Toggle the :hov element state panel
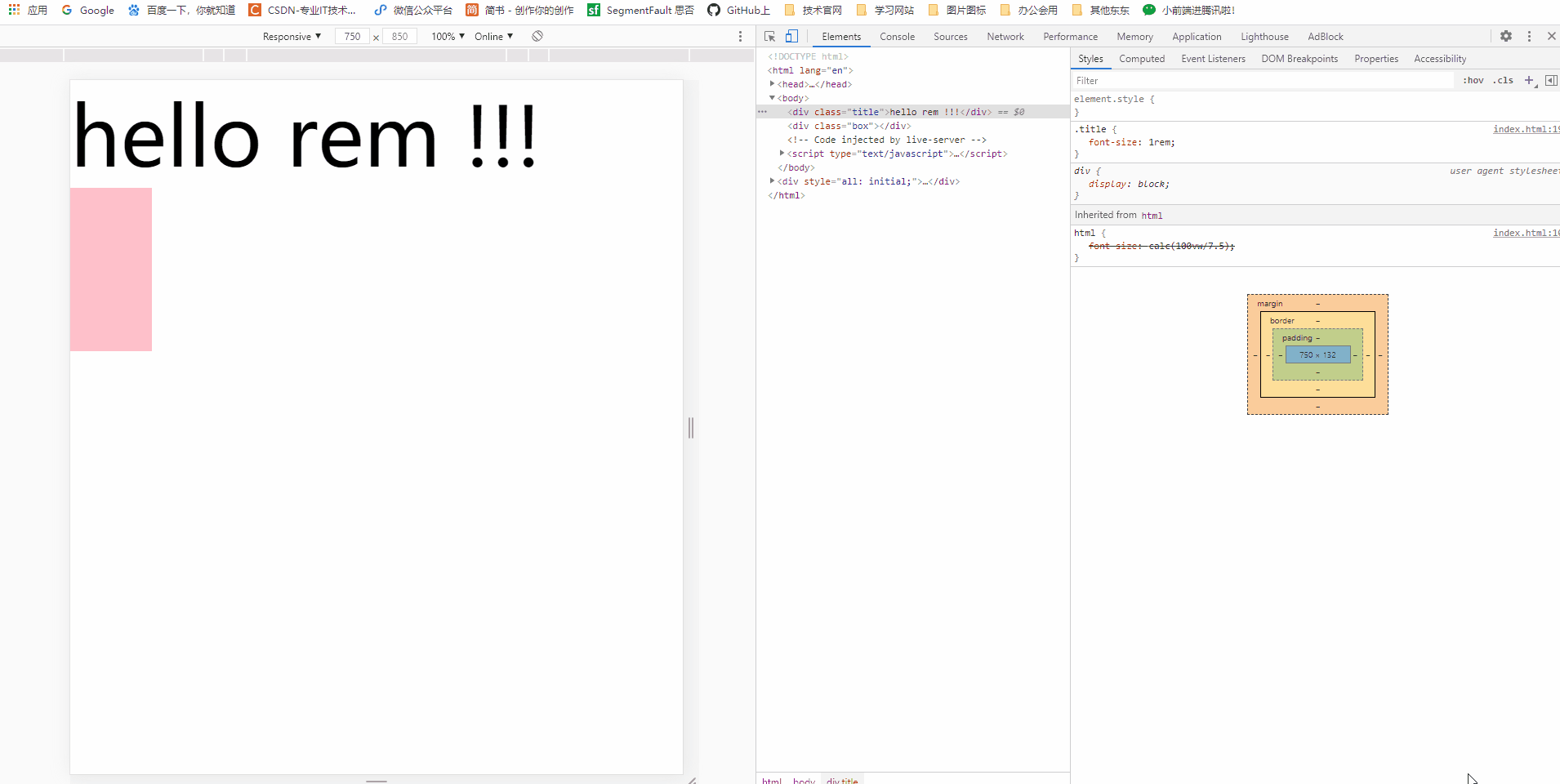This screenshot has height=784, width=1560. coord(1473,80)
